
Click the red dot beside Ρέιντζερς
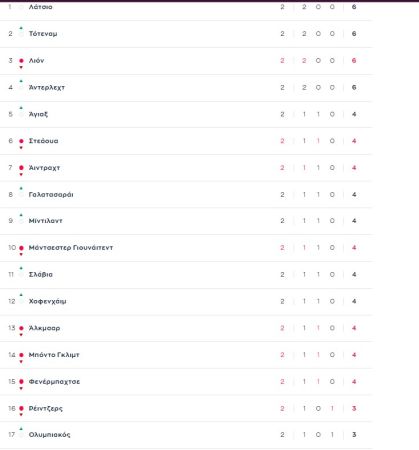tap(21, 408)
